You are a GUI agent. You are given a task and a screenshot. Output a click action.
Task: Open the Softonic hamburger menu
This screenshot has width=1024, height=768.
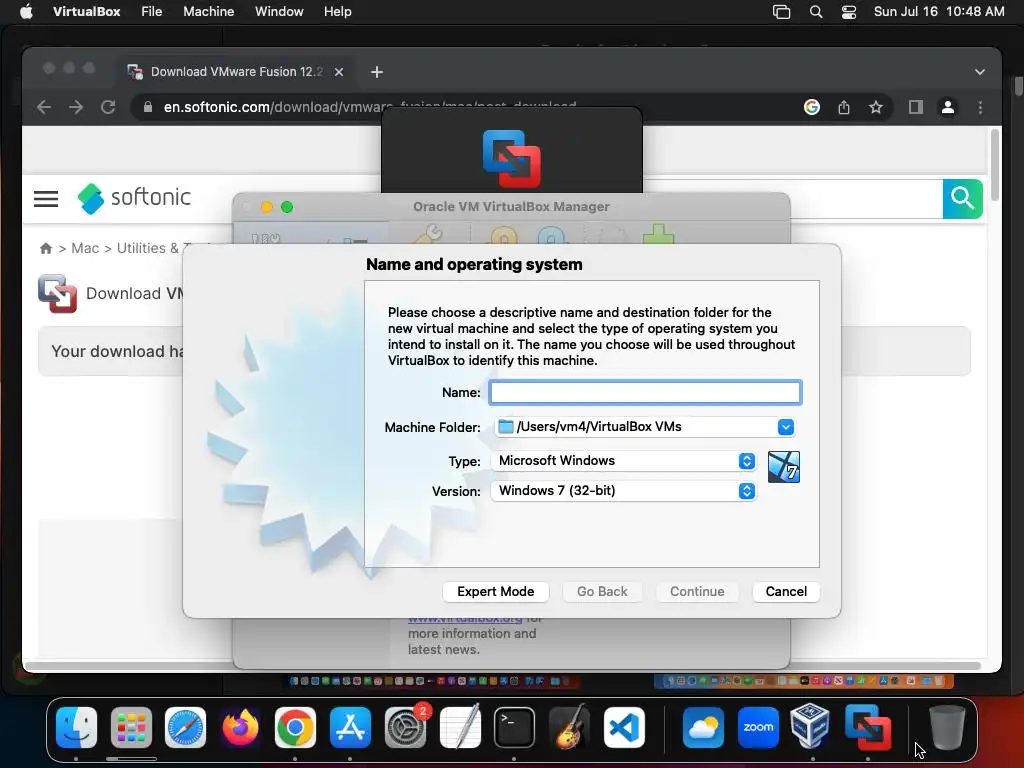(46, 199)
